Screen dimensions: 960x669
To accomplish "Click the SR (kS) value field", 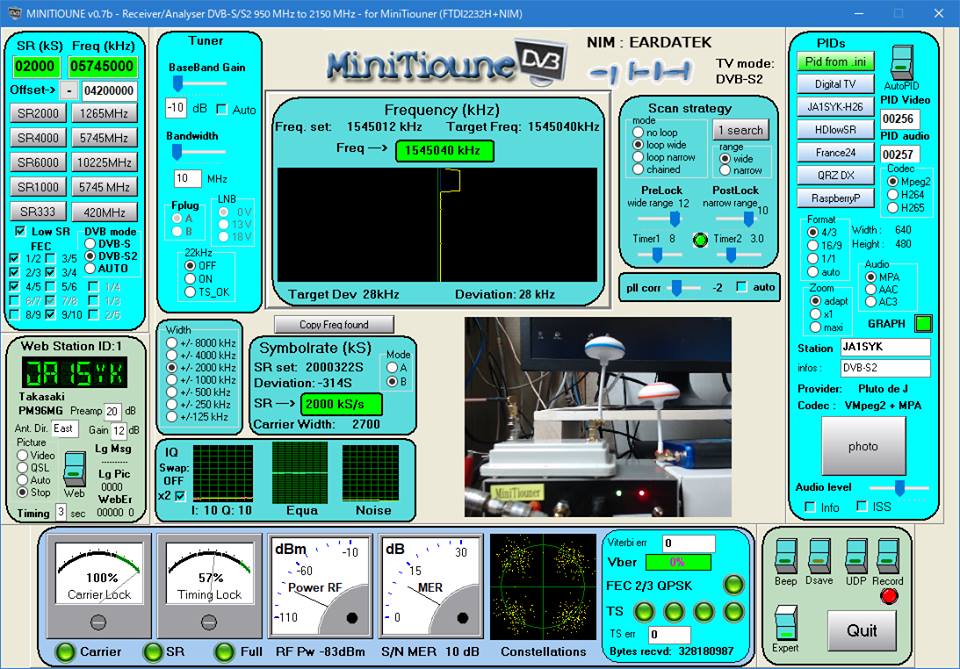I will coord(35,66).
